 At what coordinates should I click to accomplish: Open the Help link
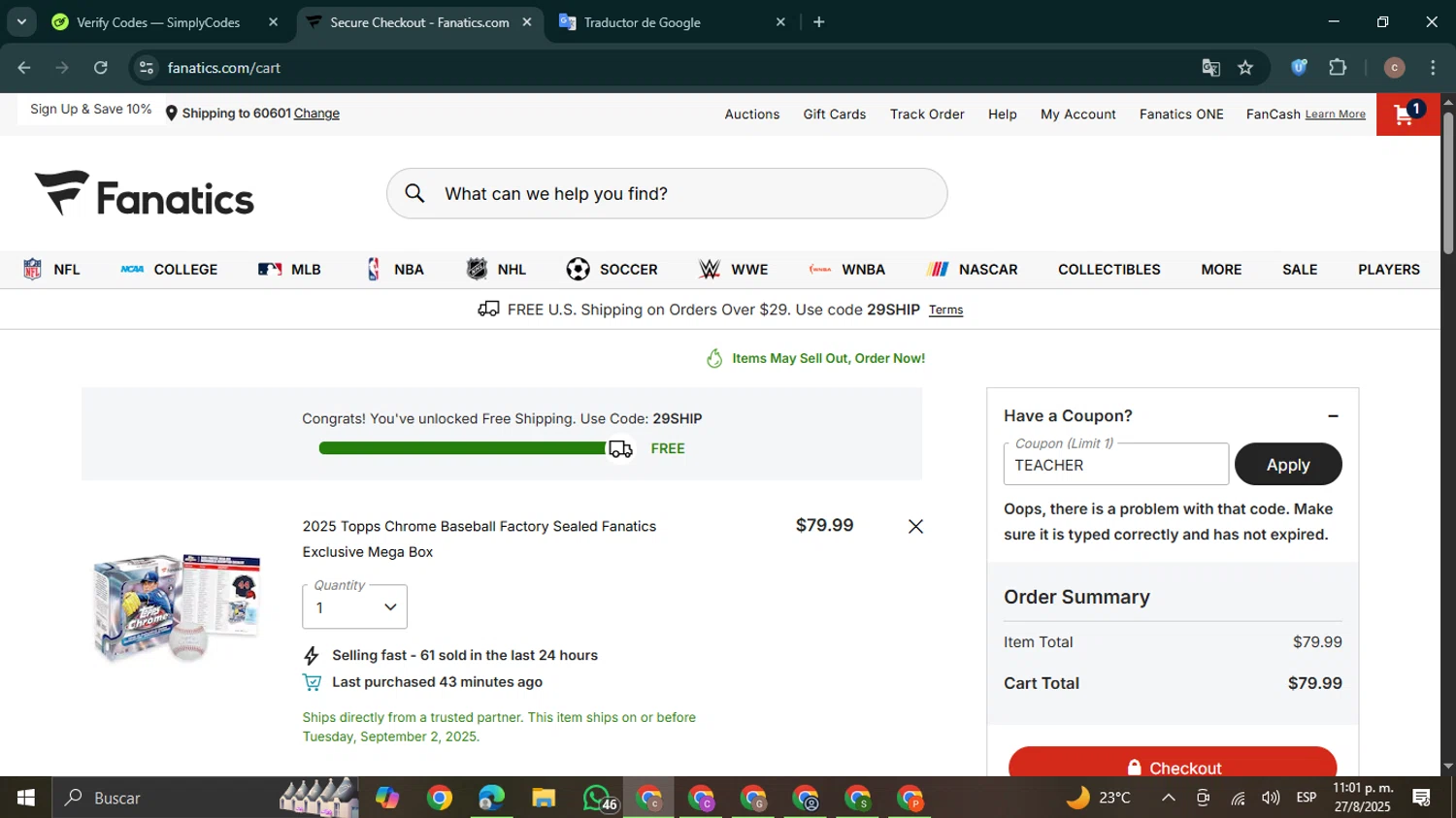tap(1003, 115)
